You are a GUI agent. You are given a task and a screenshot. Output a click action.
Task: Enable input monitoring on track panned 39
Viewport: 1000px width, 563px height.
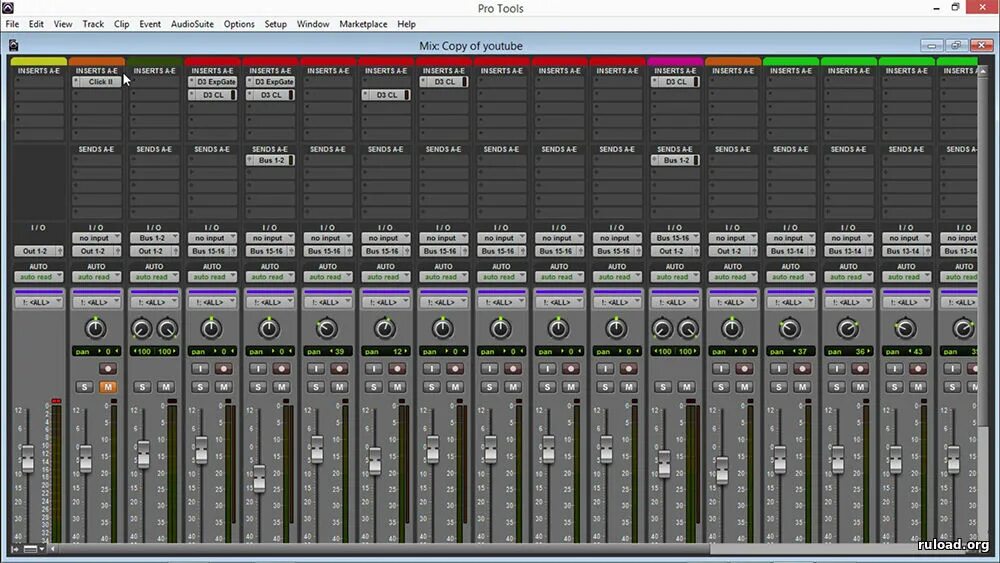[316, 369]
